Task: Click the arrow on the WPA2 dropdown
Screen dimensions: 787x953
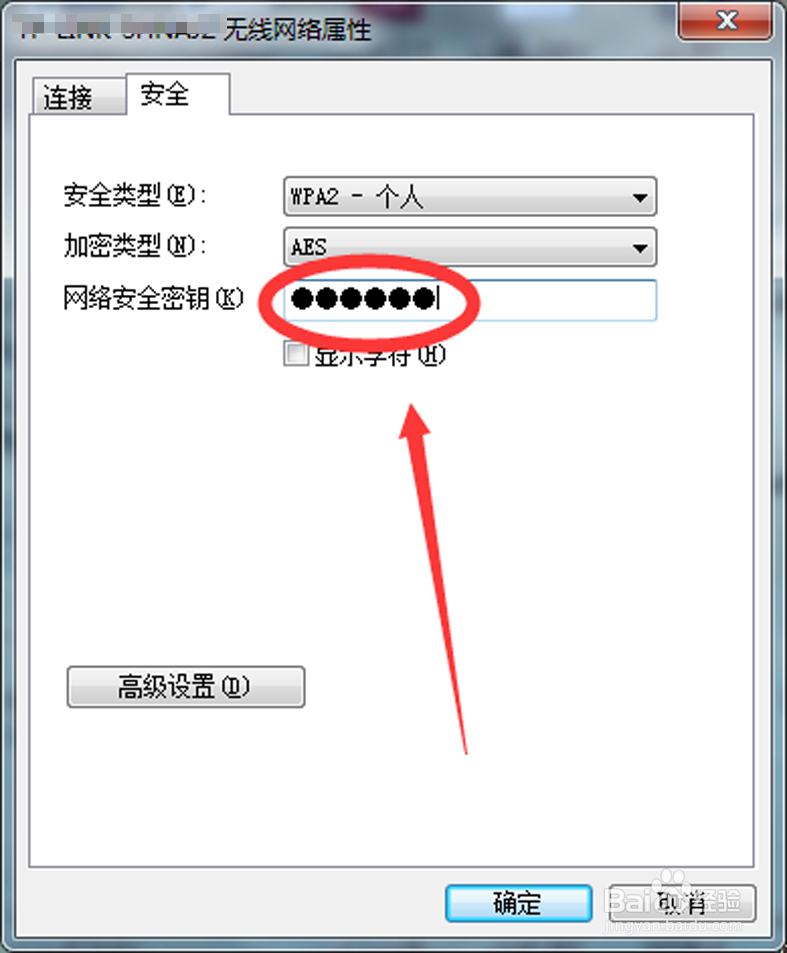Action: (639, 197)
